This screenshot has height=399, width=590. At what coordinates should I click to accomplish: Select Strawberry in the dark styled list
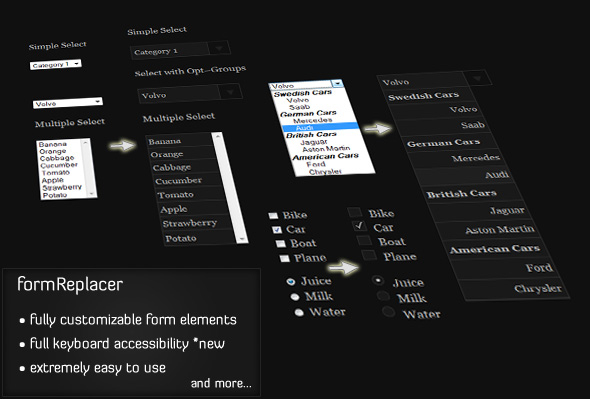(196, 223)
